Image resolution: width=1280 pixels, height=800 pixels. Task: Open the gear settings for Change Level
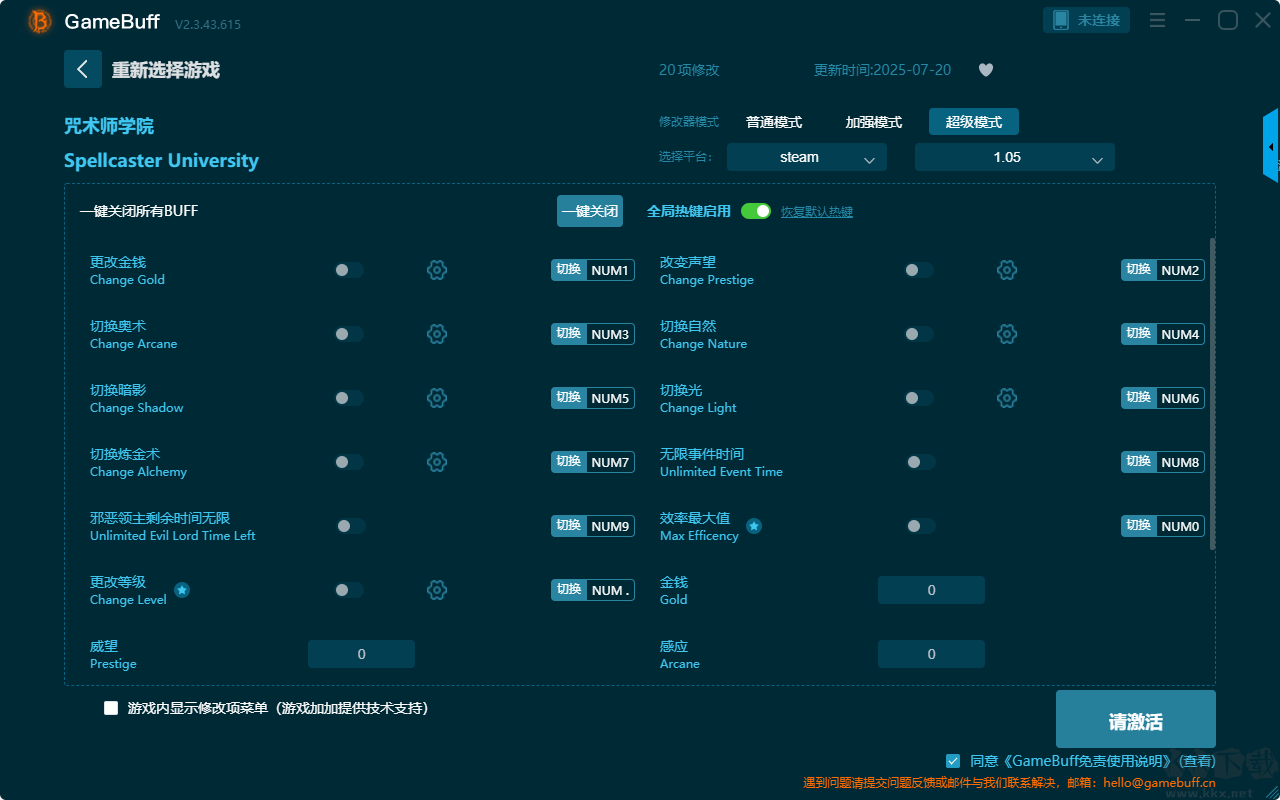pyautogui.click(x=437, y=590)
